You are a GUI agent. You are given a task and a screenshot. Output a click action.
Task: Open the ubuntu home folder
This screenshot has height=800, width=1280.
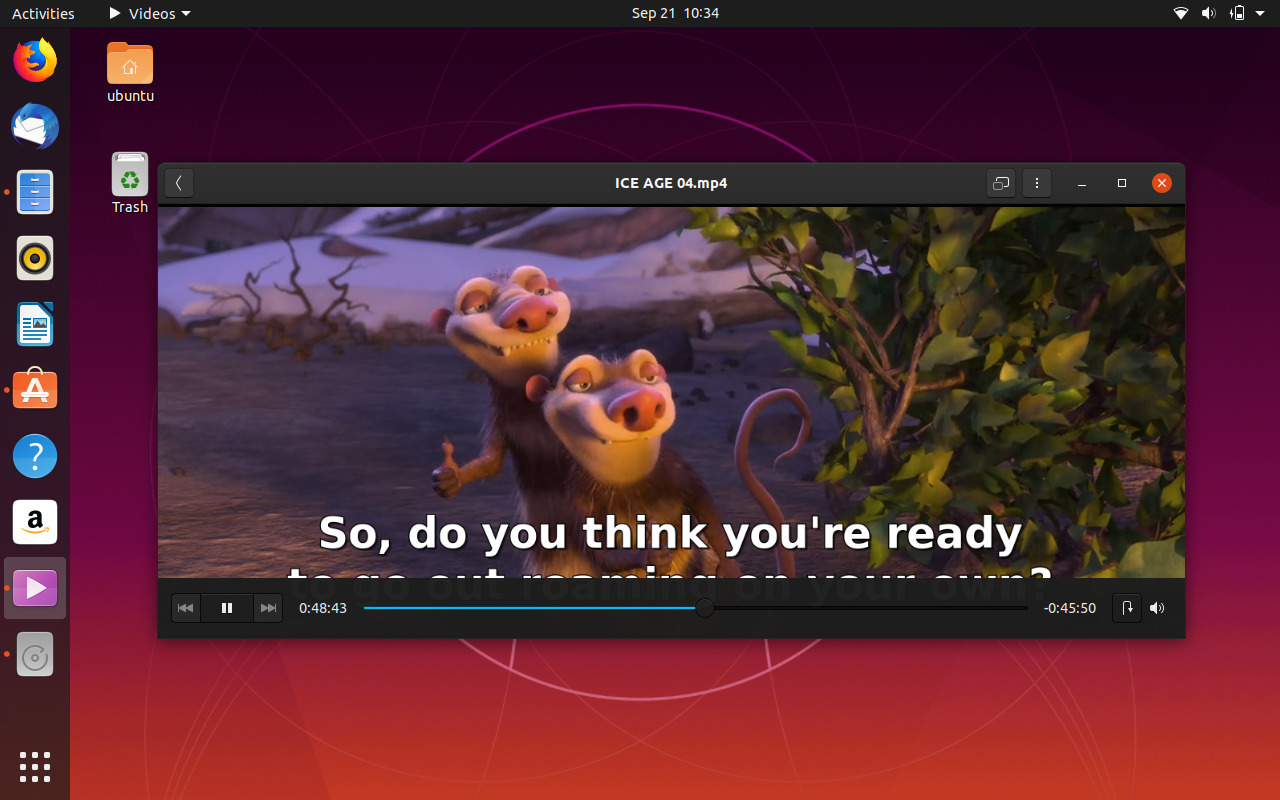tap(130, 72)
